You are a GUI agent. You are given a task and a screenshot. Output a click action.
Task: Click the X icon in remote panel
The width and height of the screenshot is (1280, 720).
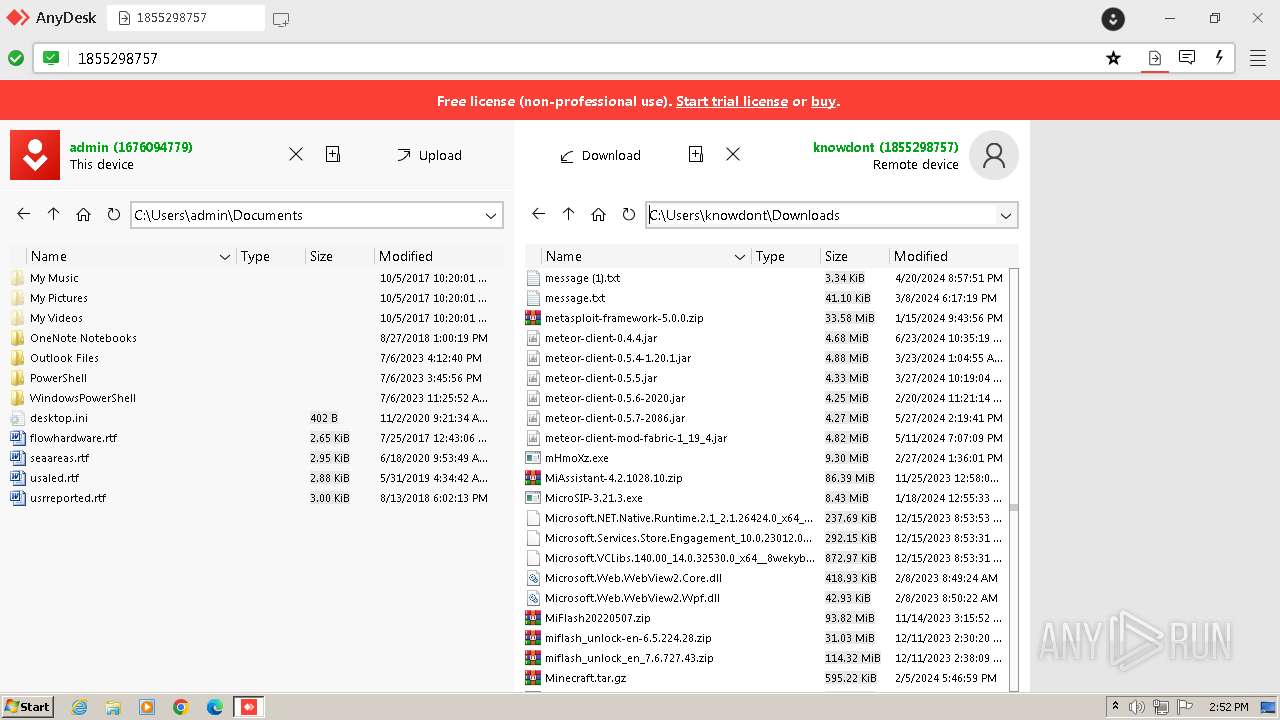pos(733,154)
